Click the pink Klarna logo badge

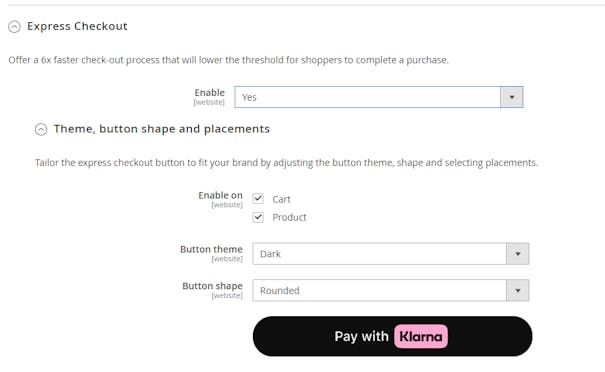421,336
